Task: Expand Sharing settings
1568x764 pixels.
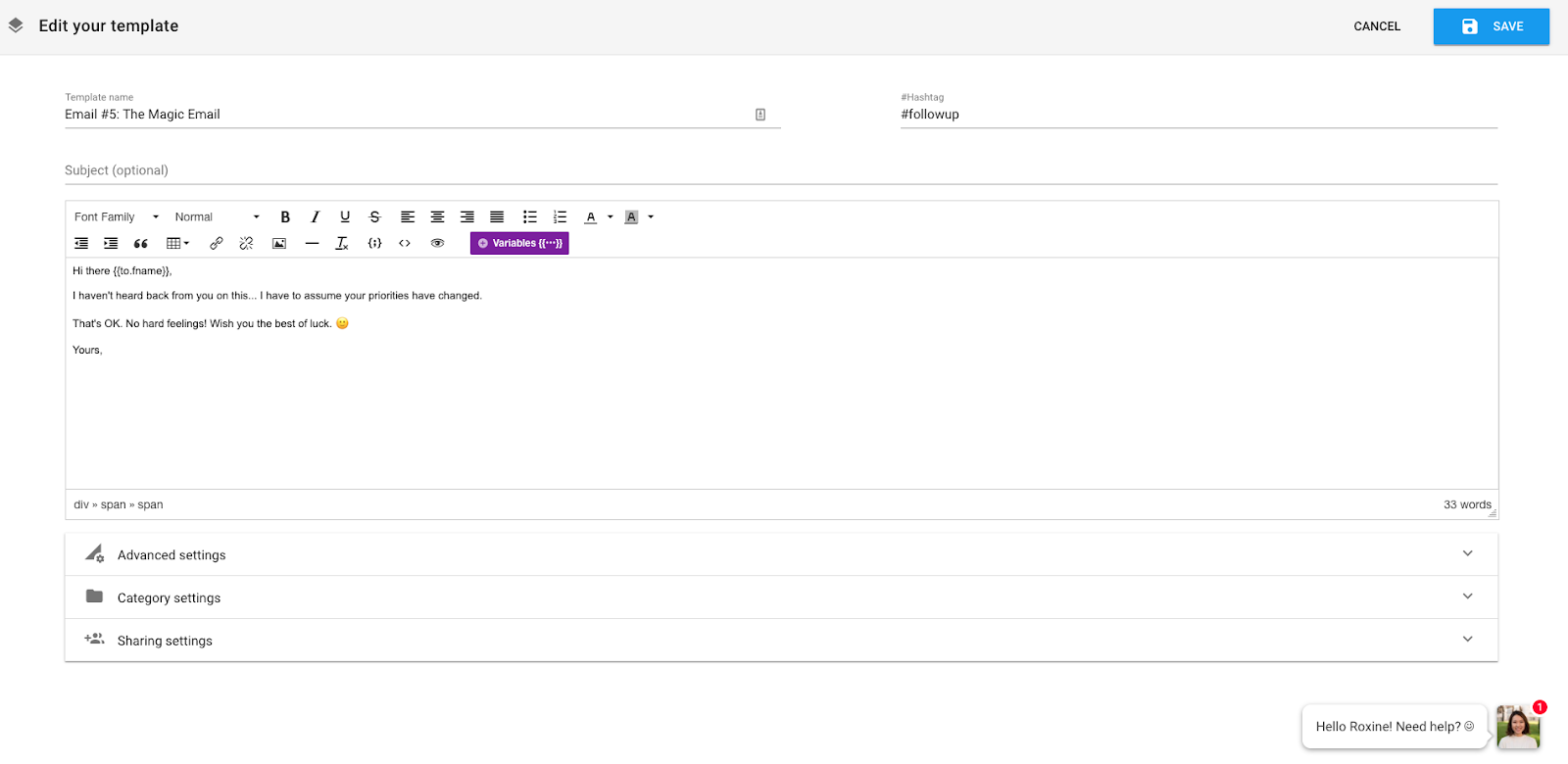Action: point(781,641)
